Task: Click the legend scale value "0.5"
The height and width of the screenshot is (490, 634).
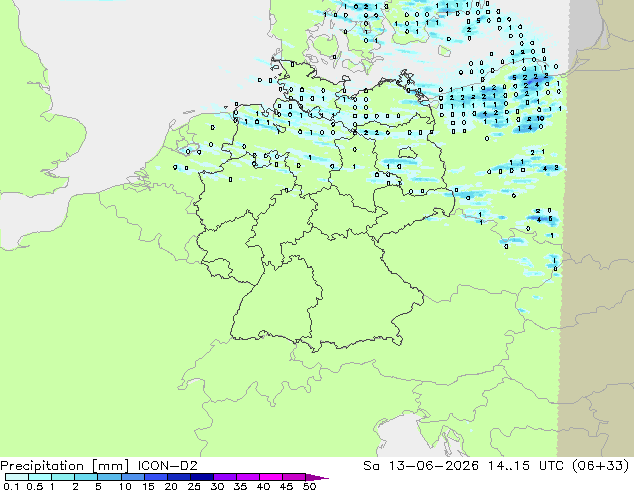Action: [35, 486]
